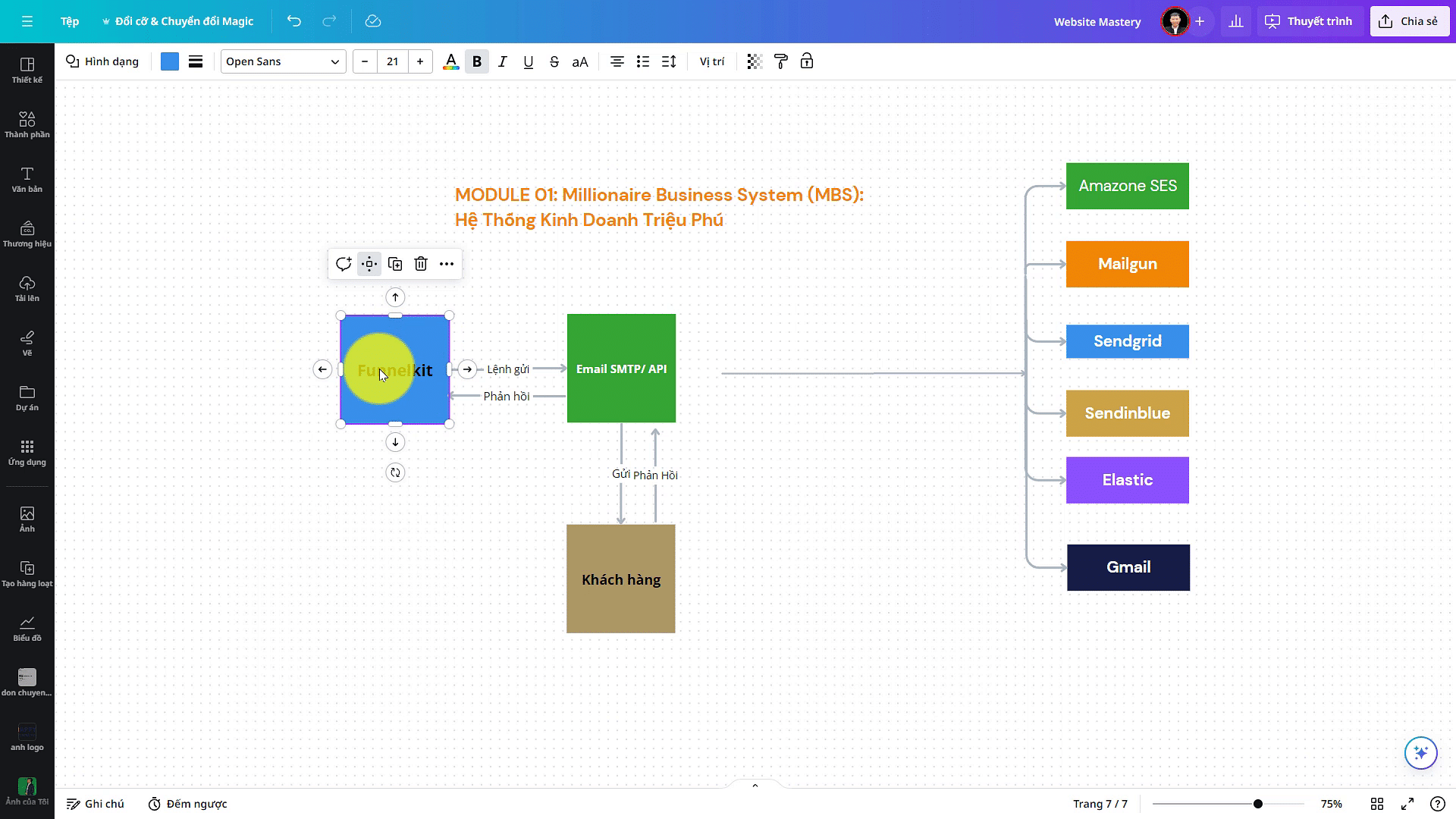
Task: Open the Vẽ draw tool
Action: tap(27, 344)
